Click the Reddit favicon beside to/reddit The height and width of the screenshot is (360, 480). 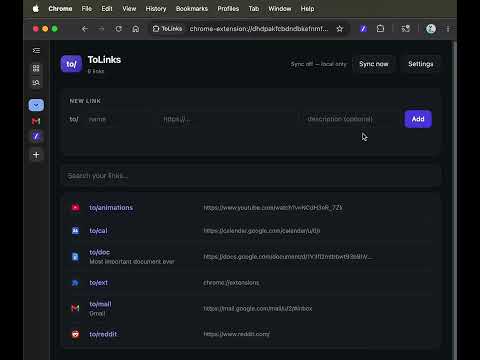(x=76, y=334)
